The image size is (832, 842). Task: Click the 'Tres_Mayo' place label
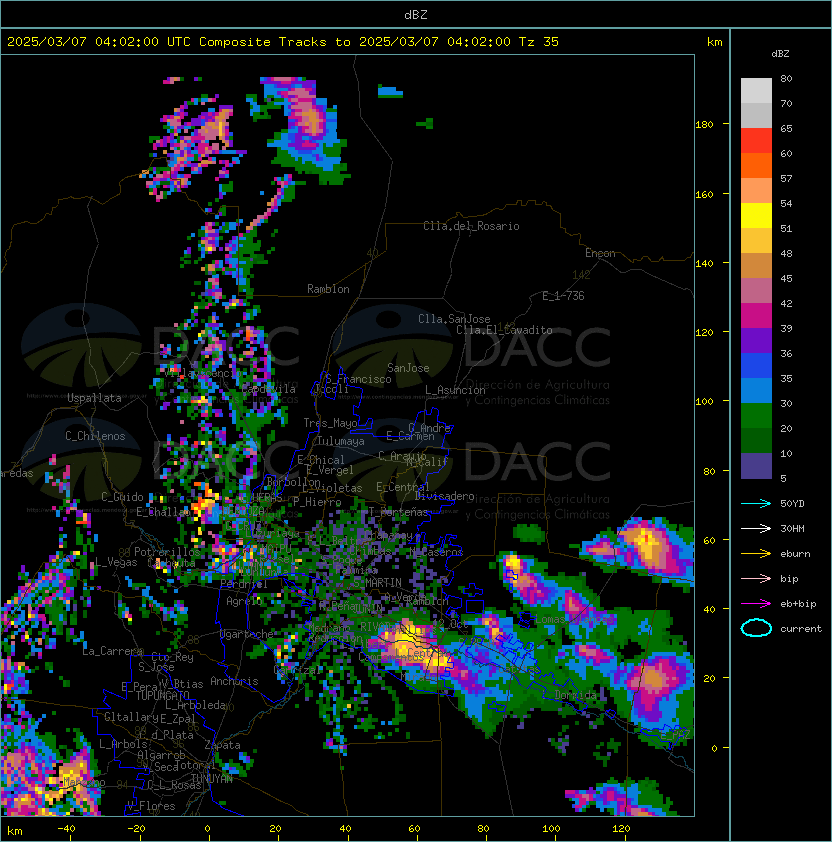330,423
